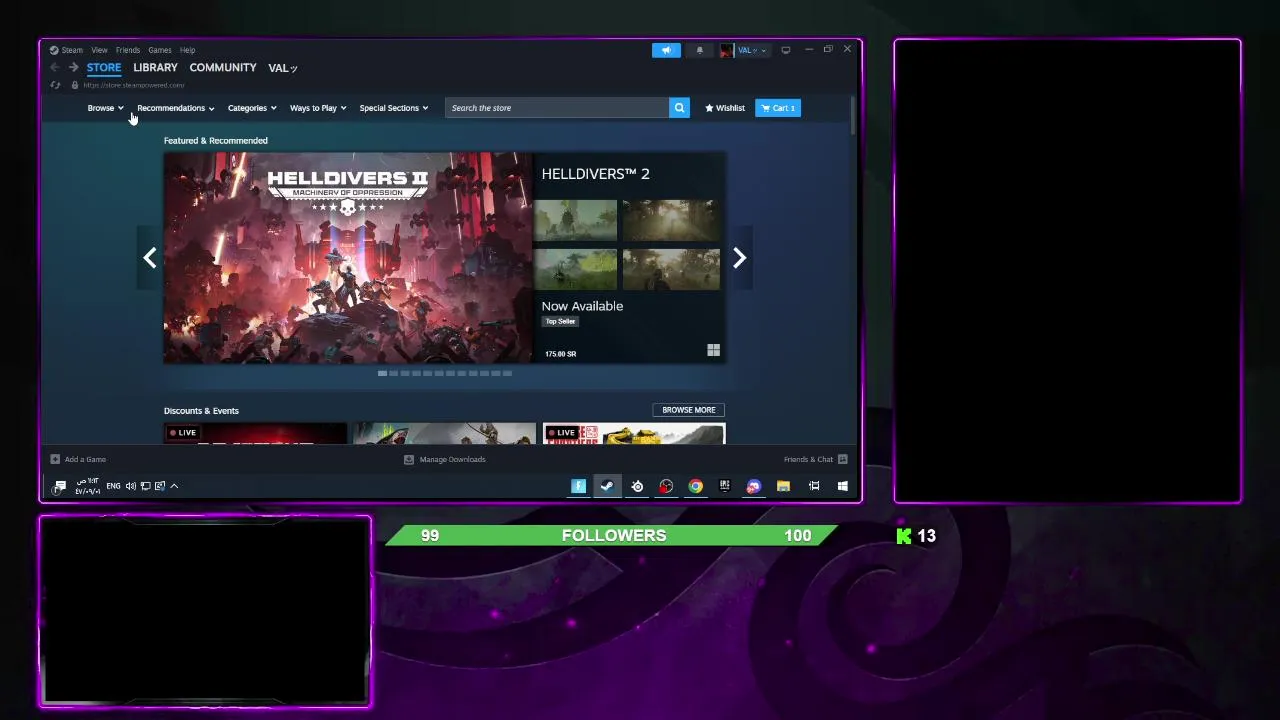The image size is (1280, 720).
Task: Click the volume speaker tray icon
Action: pos(131,486)
